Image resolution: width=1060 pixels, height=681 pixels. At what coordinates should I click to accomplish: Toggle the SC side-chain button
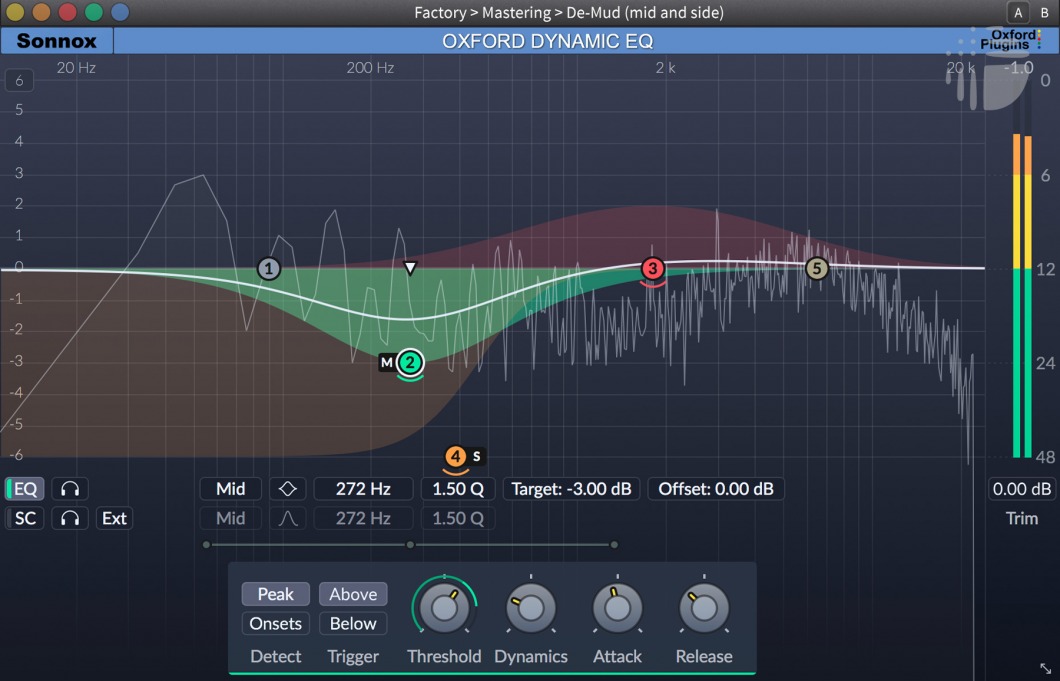[25, 518]
